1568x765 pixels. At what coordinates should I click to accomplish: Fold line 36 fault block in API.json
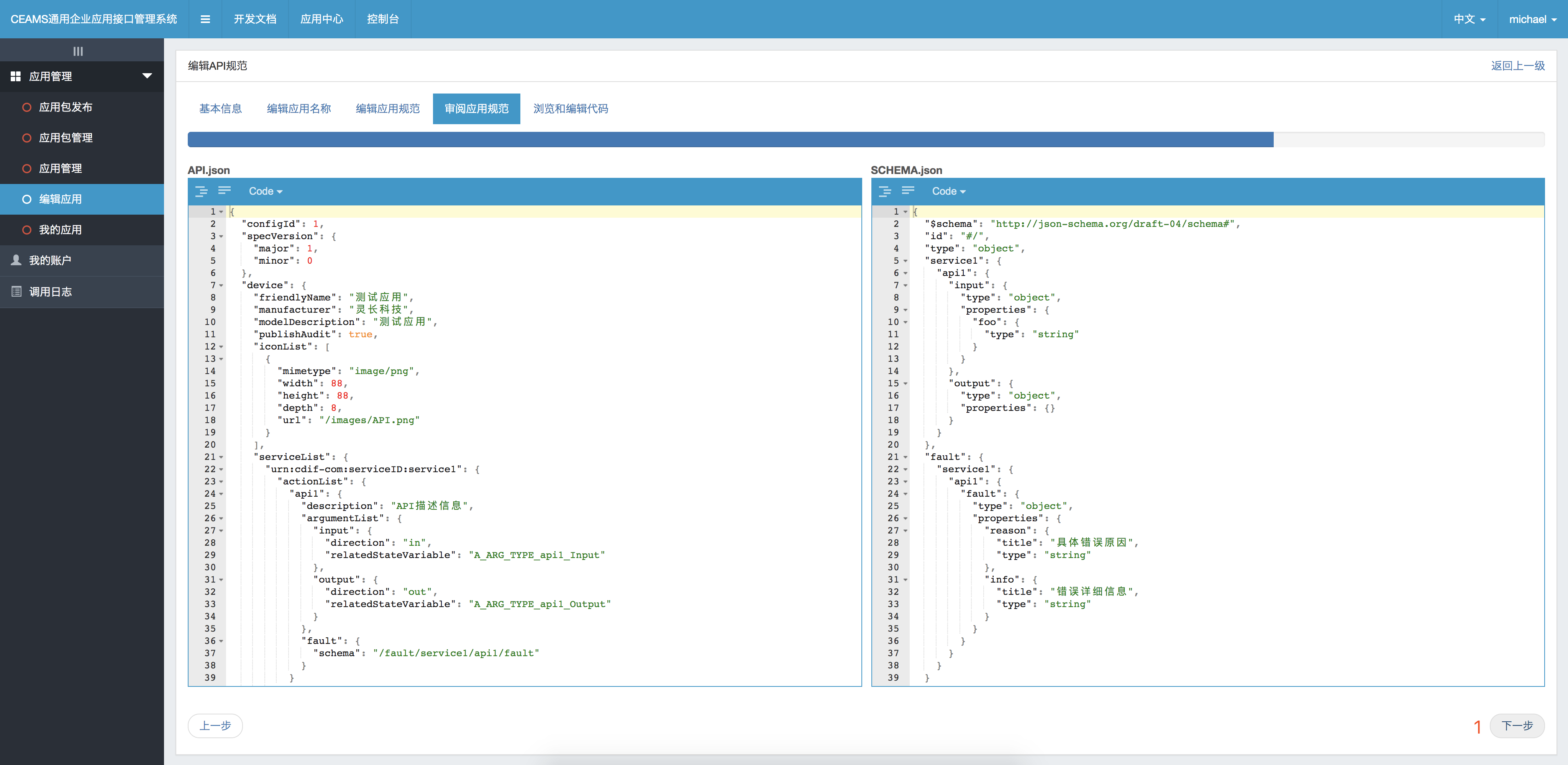[x=221, y=642]
